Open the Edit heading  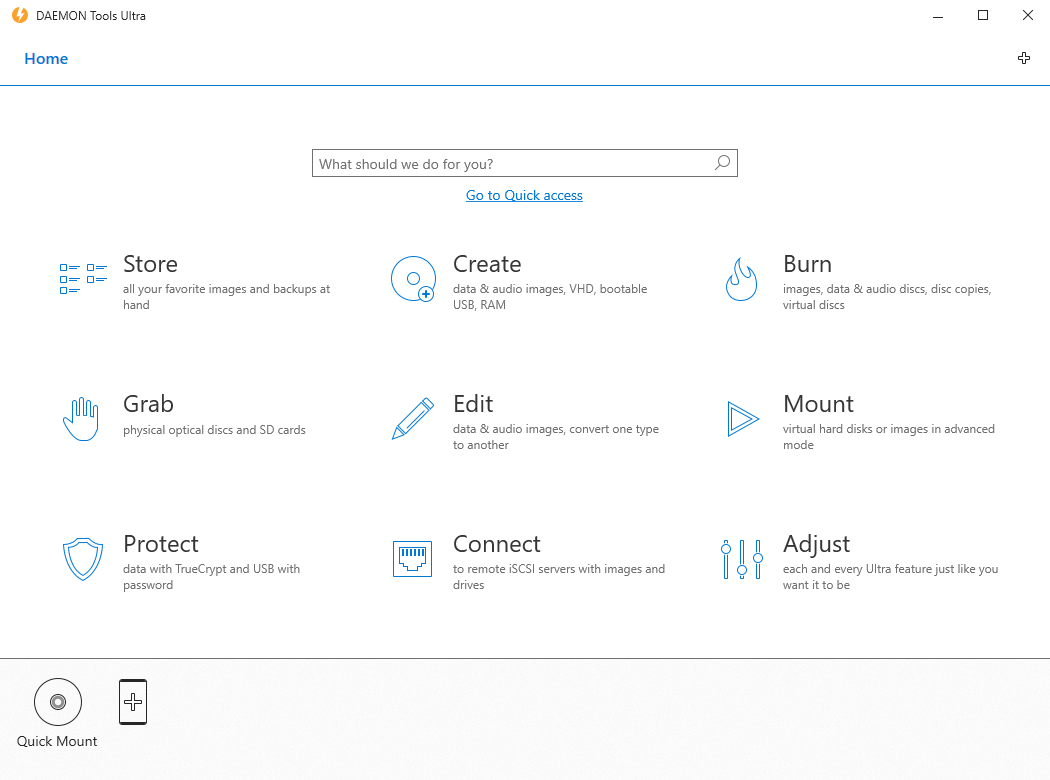pos(473,404)
